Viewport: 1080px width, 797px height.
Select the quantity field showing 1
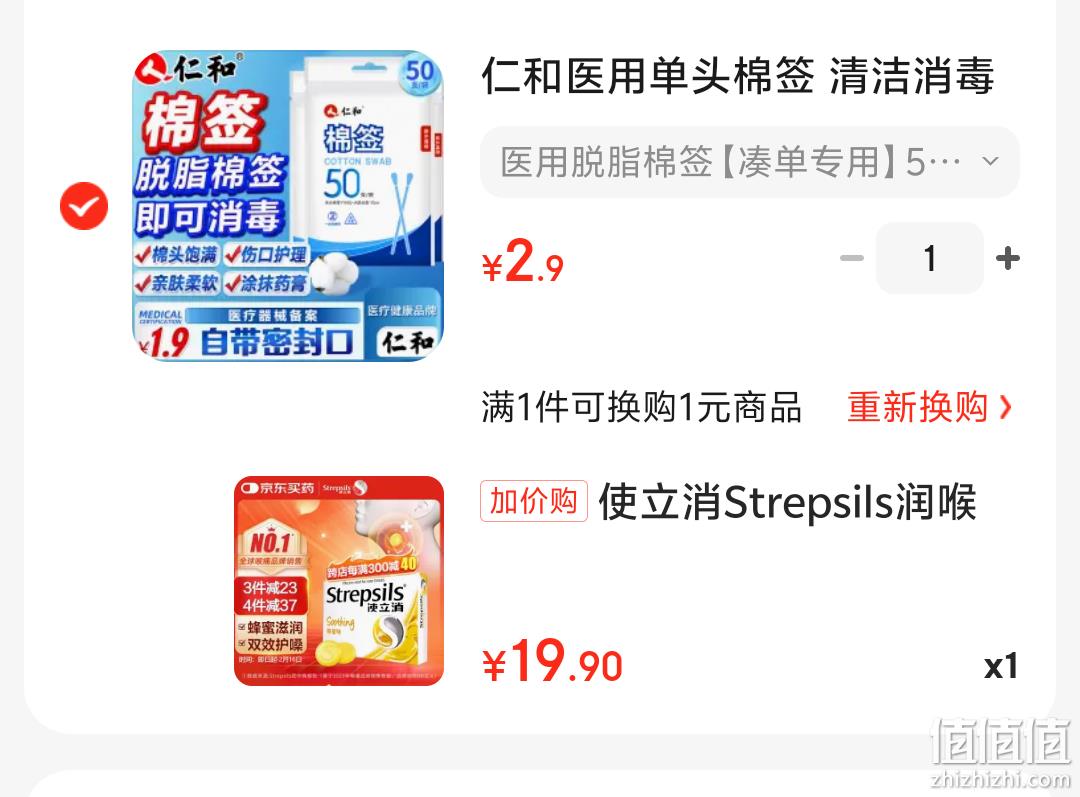click(930, 258)
